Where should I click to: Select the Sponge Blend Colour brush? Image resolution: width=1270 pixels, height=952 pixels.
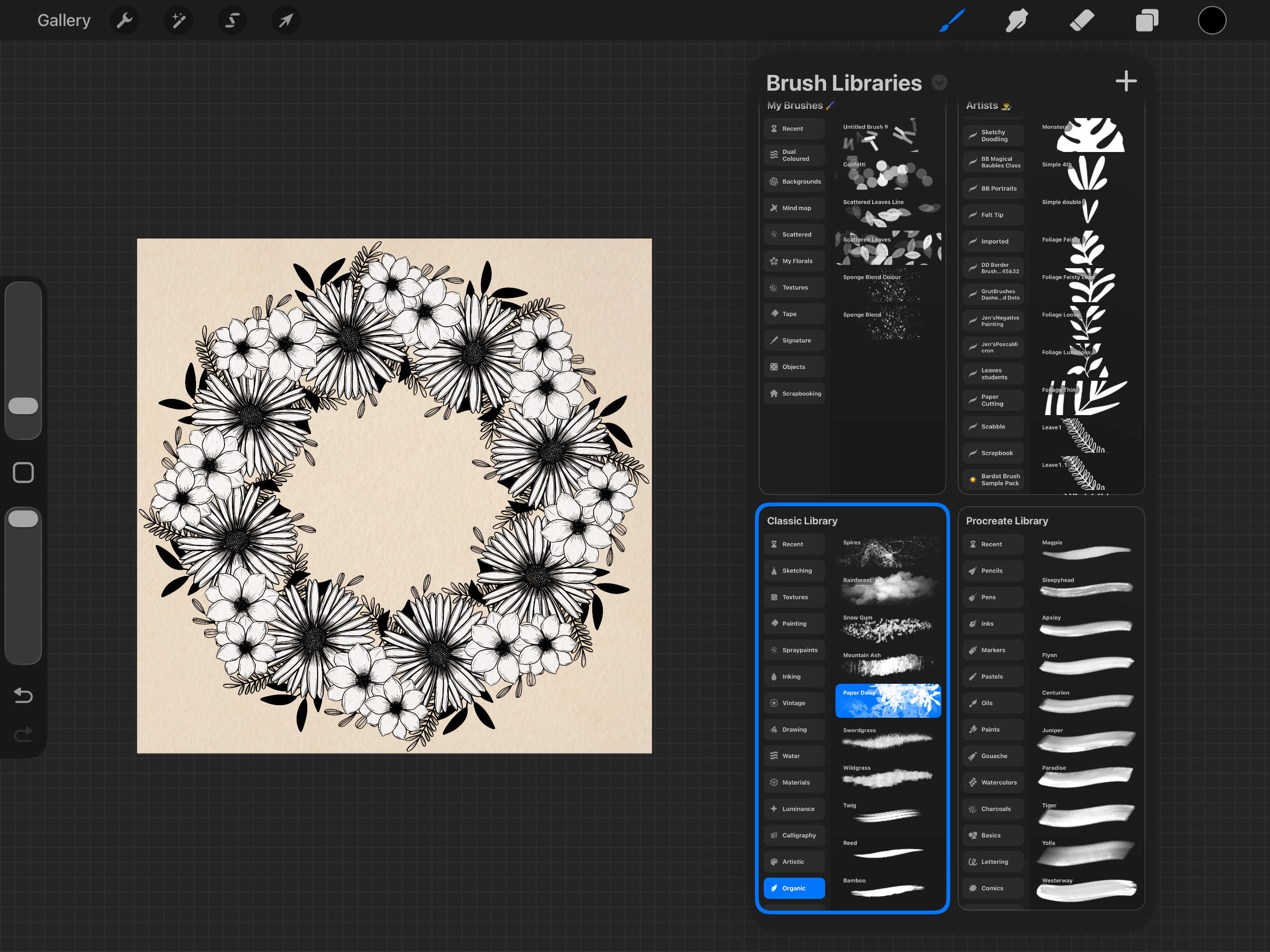(887, 286)
